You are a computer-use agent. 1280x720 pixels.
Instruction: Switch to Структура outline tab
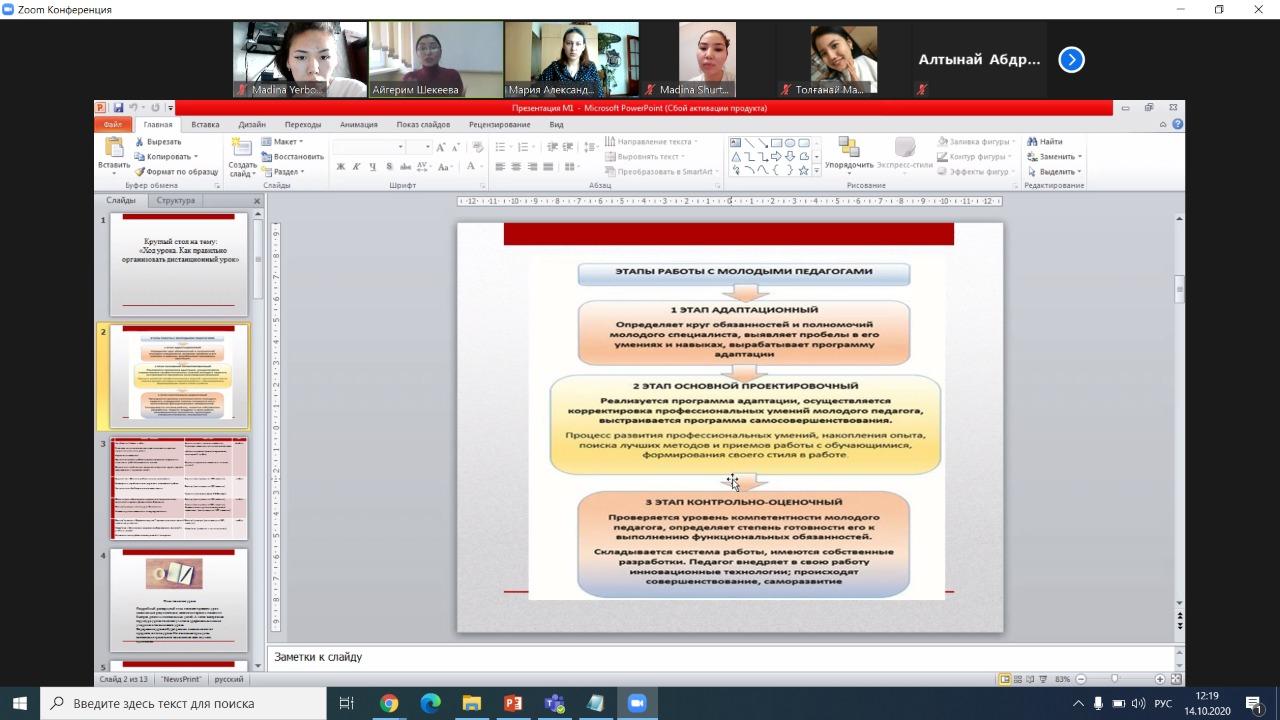coord(176,200)
